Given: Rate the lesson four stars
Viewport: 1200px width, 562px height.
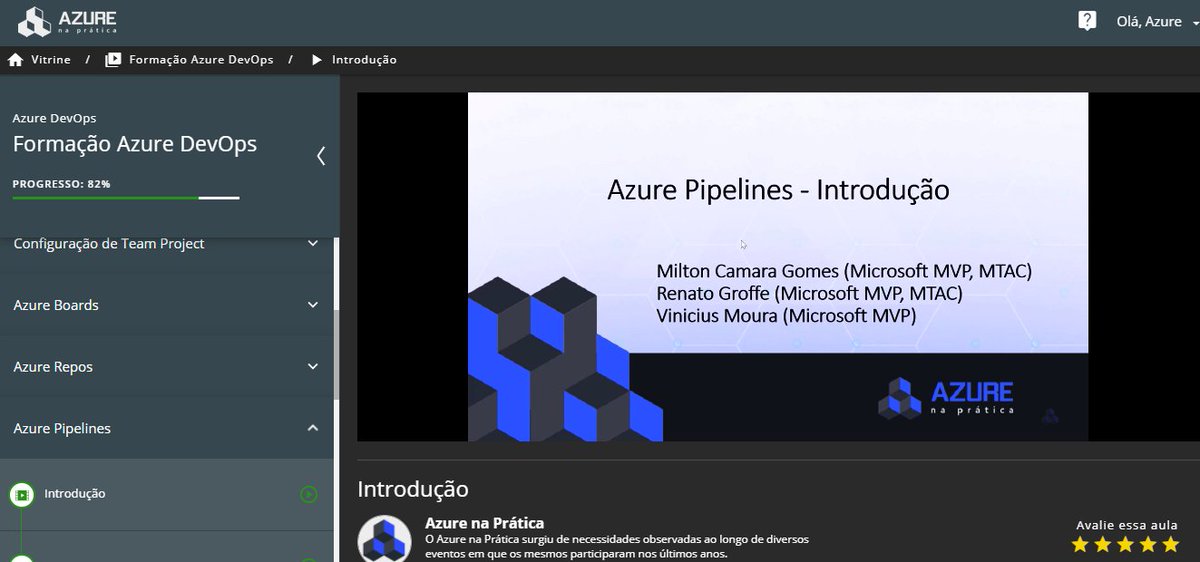Looking at the screenshot, I should click(1148, 545).
